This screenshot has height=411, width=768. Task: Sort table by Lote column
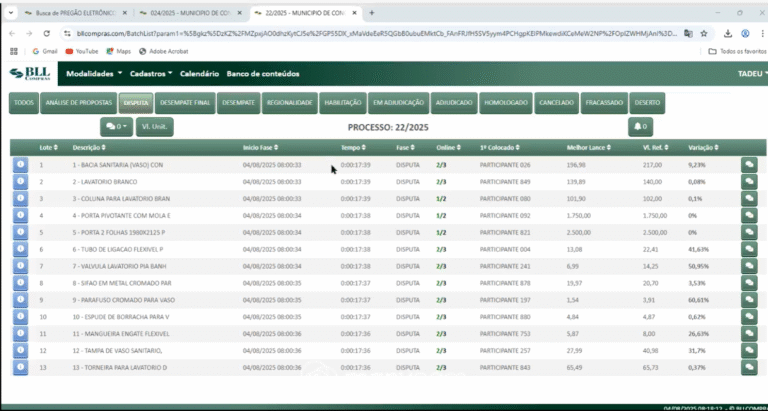coord(48,147)
